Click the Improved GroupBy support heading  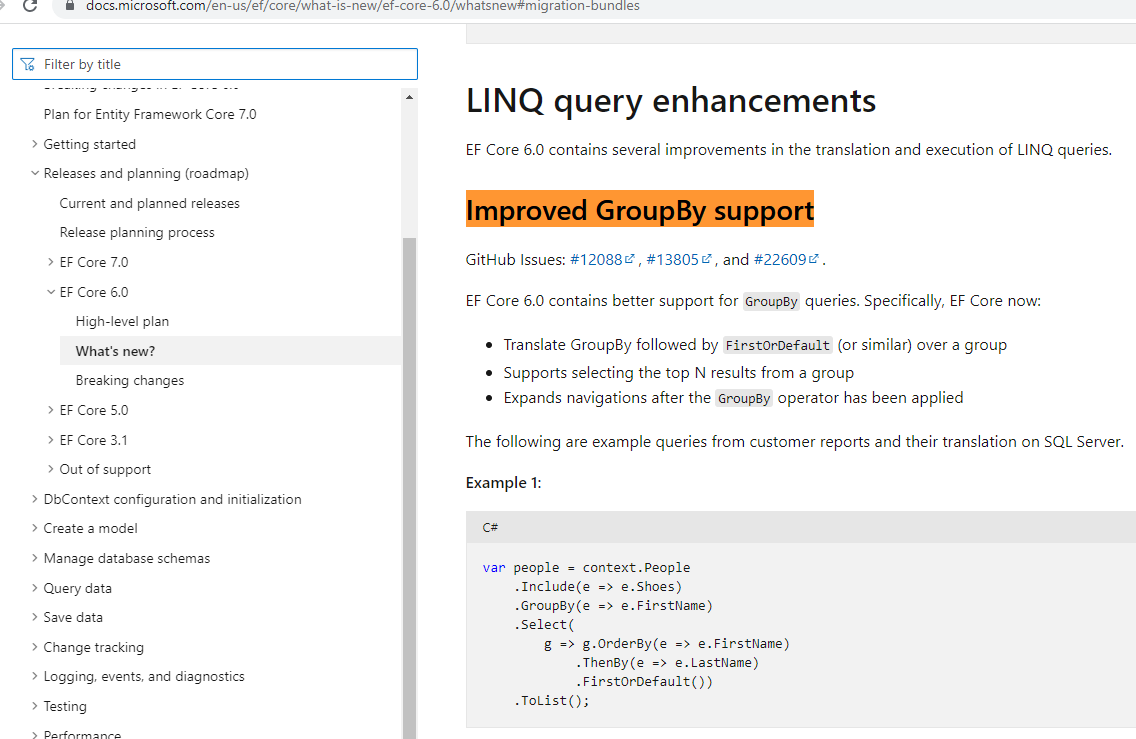point(640,210)
